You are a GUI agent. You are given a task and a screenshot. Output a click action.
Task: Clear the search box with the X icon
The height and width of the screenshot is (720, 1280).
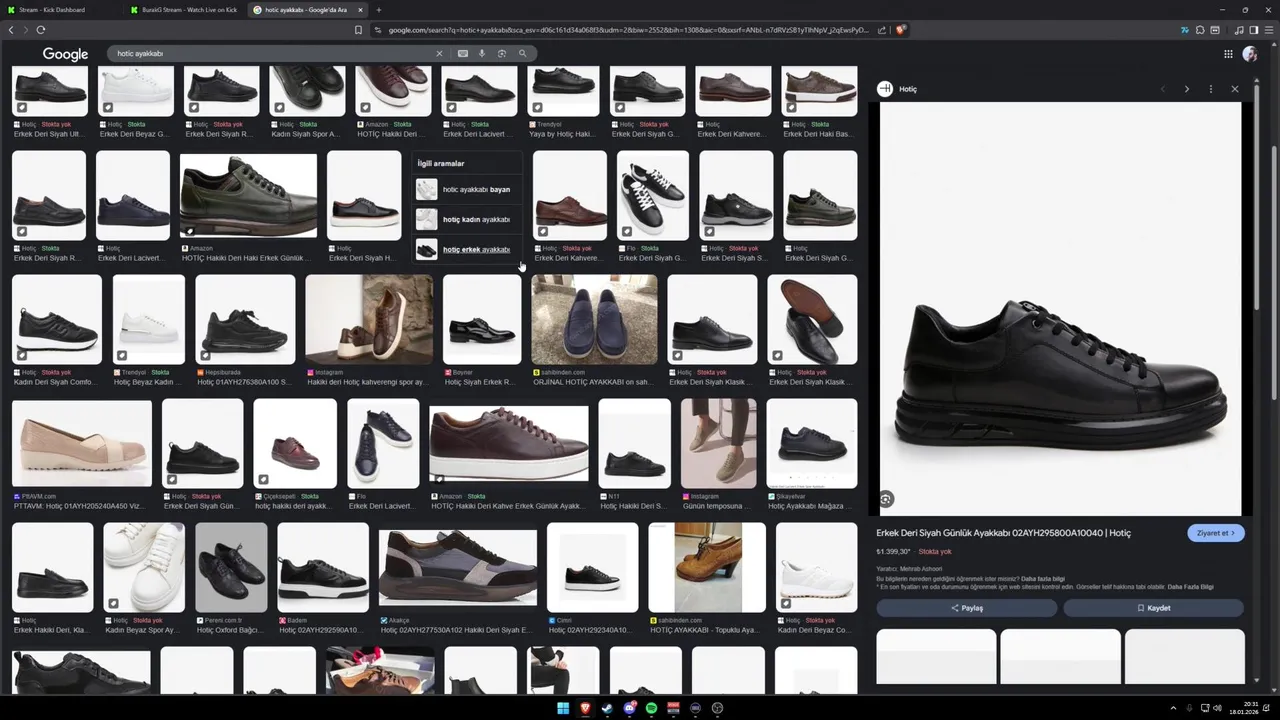tap(438, 53)
